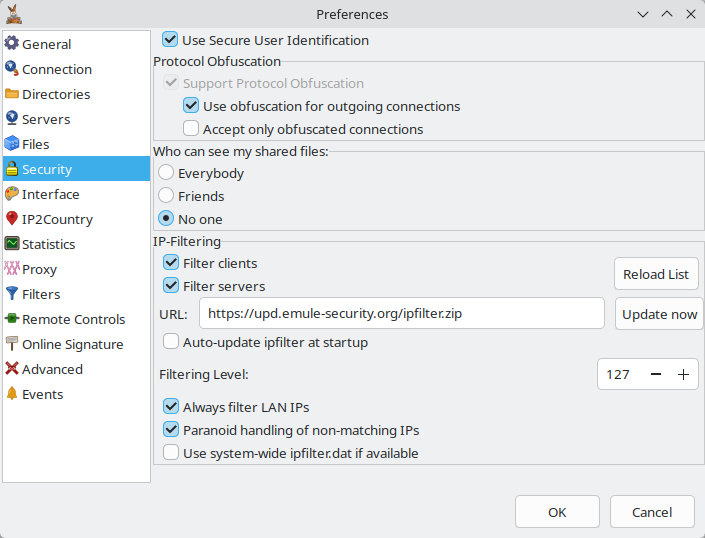Screen dimensions: 705x538
Task: Click the Filters funnel icon
Action: [12, 294]
